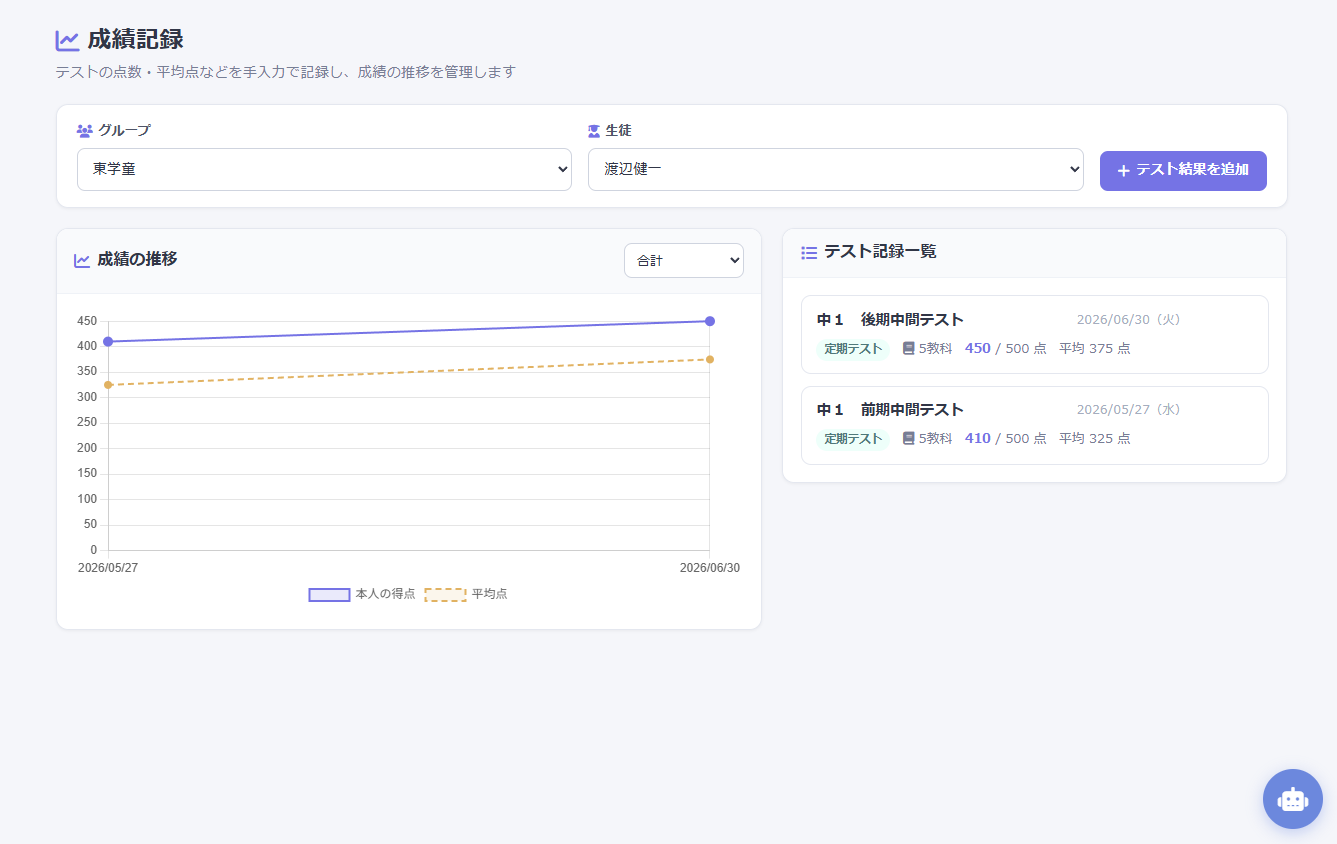Viewport: 1337px width, 844px height.
Task: Click the group people icon next to グループ
Action: point(85,130)
